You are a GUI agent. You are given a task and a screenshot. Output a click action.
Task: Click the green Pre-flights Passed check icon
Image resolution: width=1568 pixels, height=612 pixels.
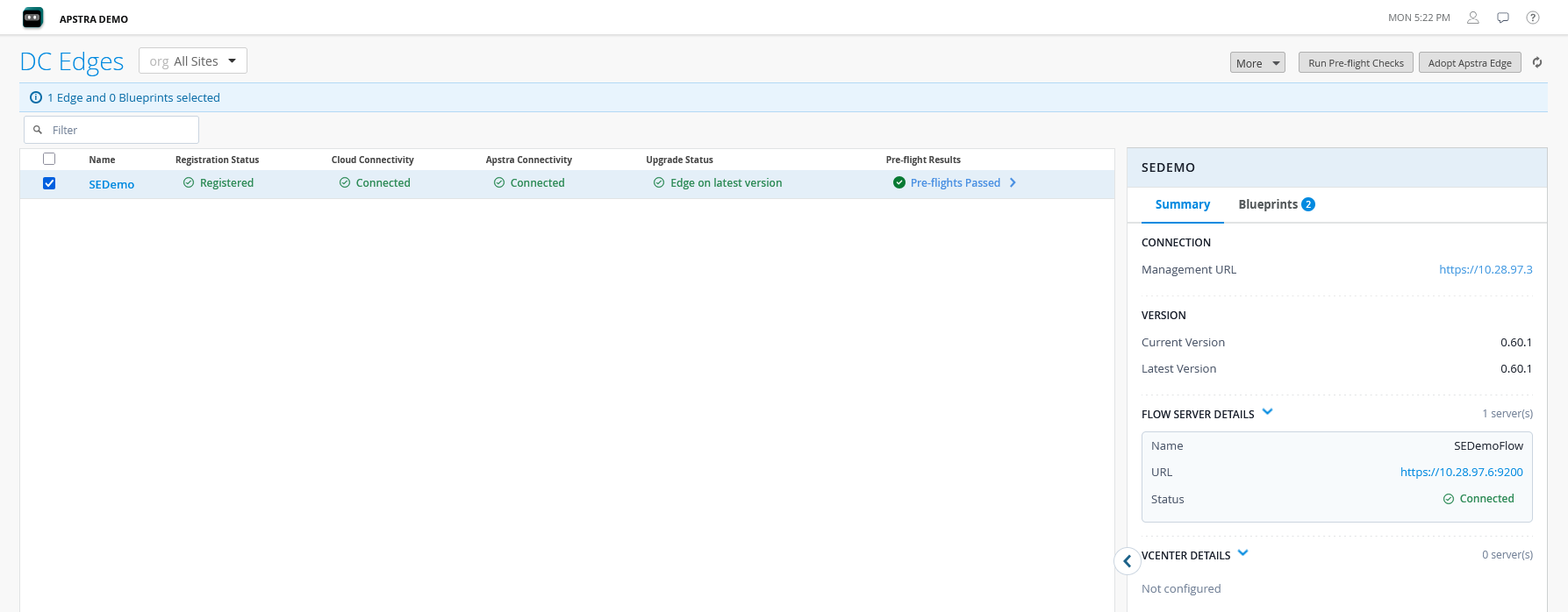(x=899, y=182)
